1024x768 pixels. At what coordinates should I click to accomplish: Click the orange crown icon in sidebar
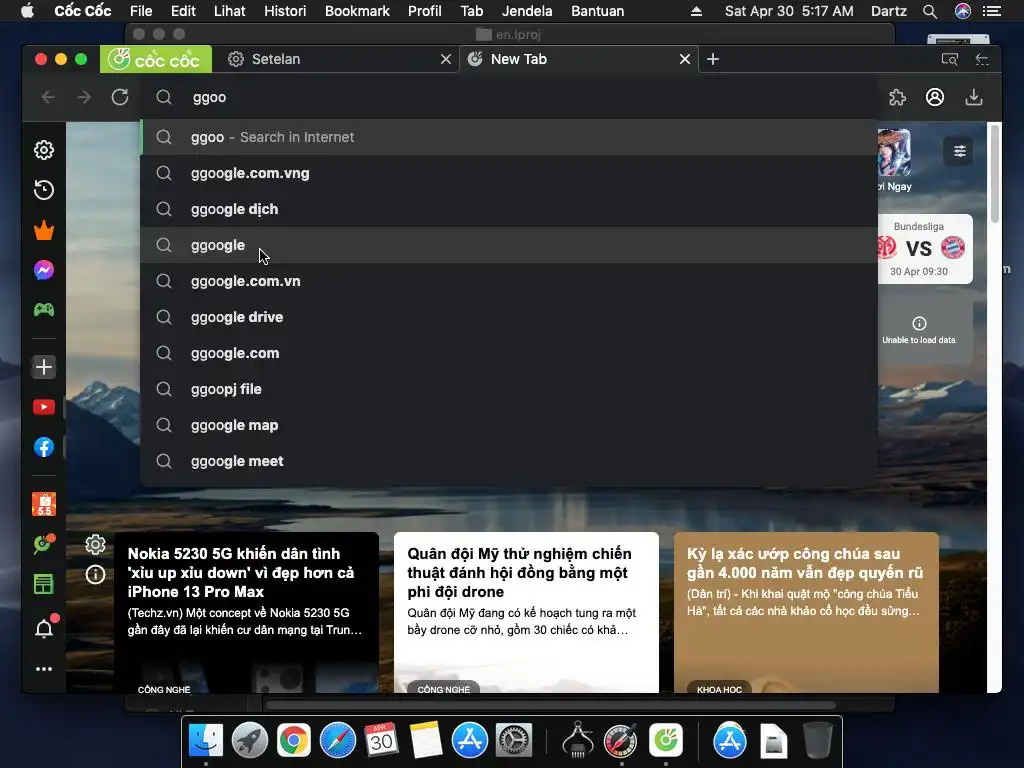pyautogui.click(x=44, y=231)
